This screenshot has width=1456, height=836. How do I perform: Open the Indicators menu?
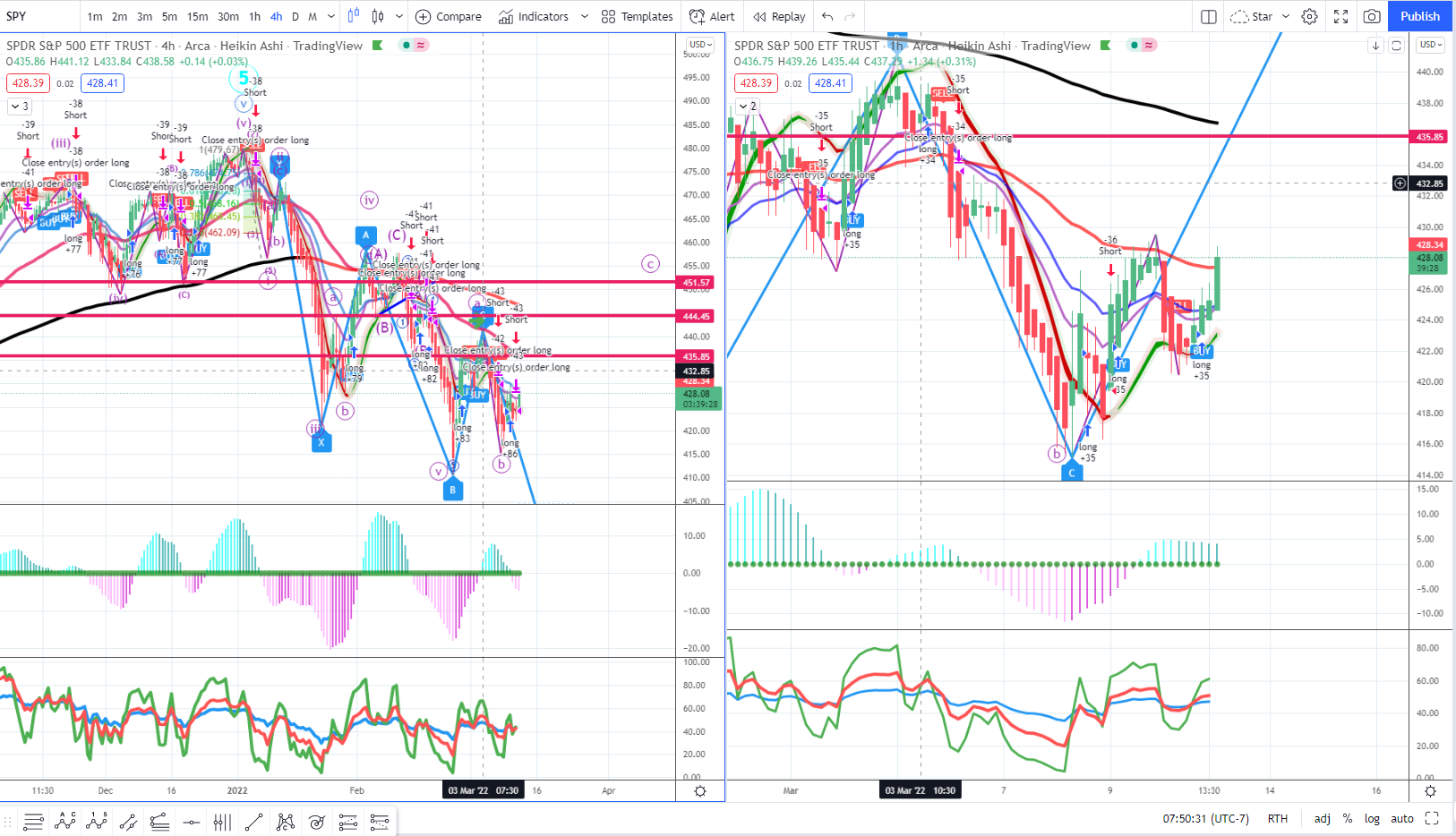pos(534,16)
